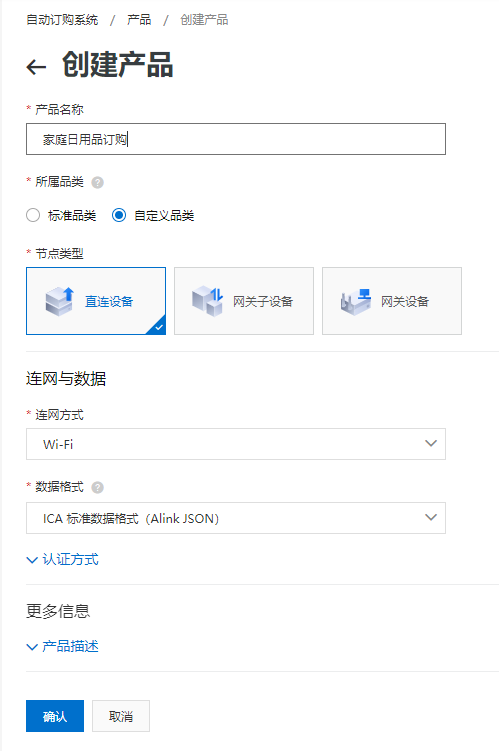The image size is (499, 751).
Task: Click the chevron icon beside 产品描述
Action: click(32, 647)
